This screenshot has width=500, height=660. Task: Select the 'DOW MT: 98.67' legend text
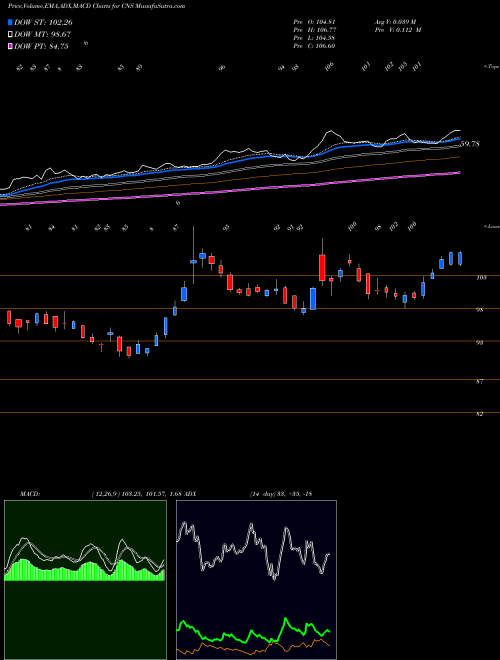43,35
